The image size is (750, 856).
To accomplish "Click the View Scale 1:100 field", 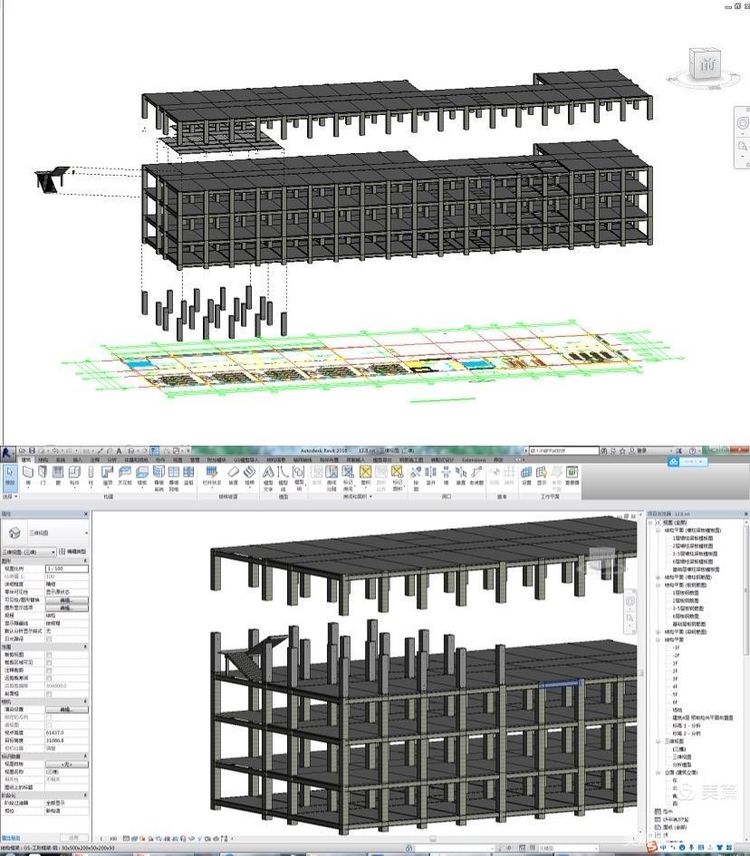I will [66, 567].
